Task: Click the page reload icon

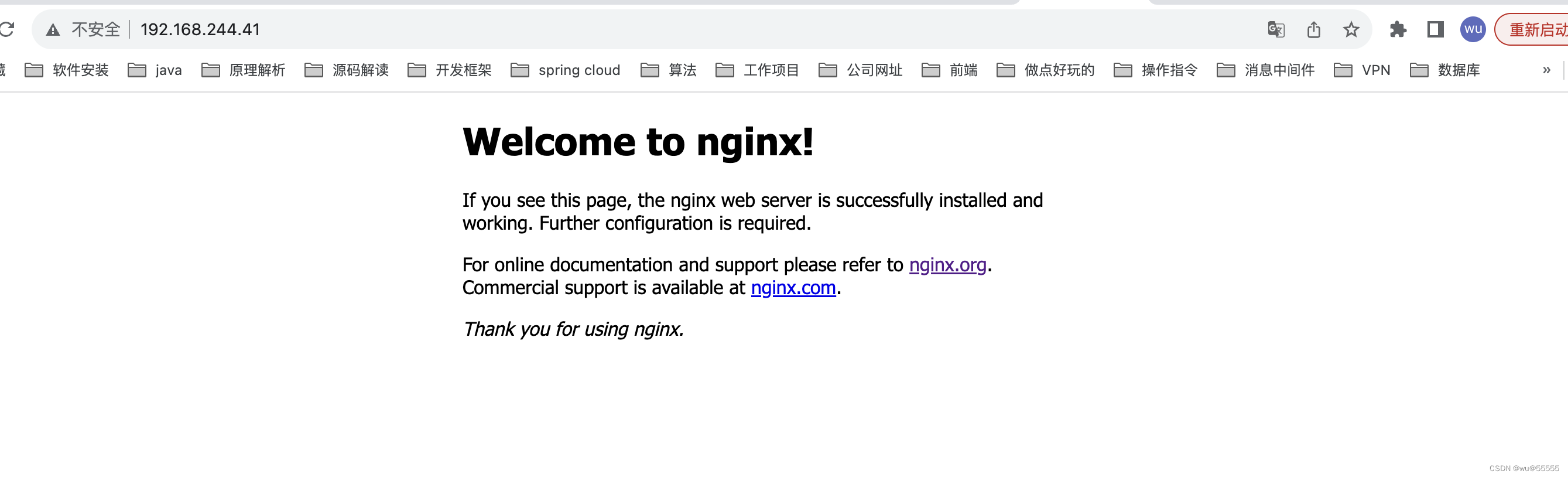Action: point(6,29)
